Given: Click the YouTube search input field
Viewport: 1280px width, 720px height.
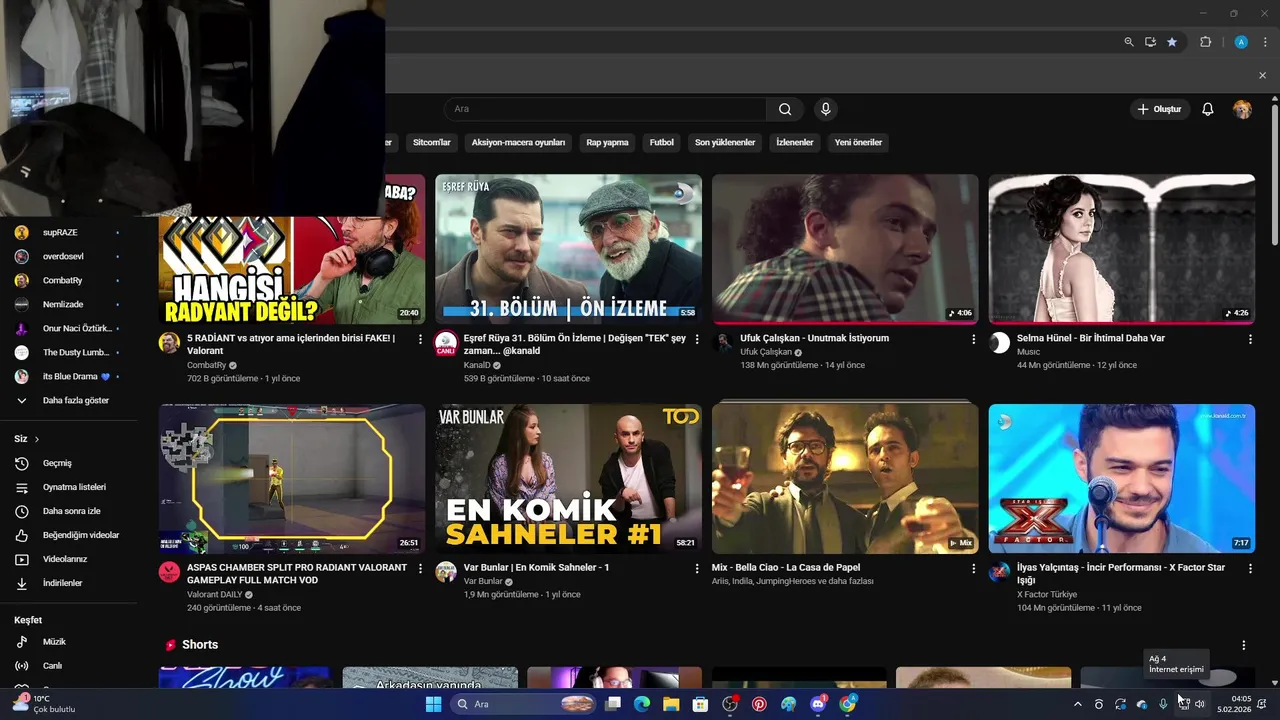Looking at the screenshot, I should click(605, 109).
